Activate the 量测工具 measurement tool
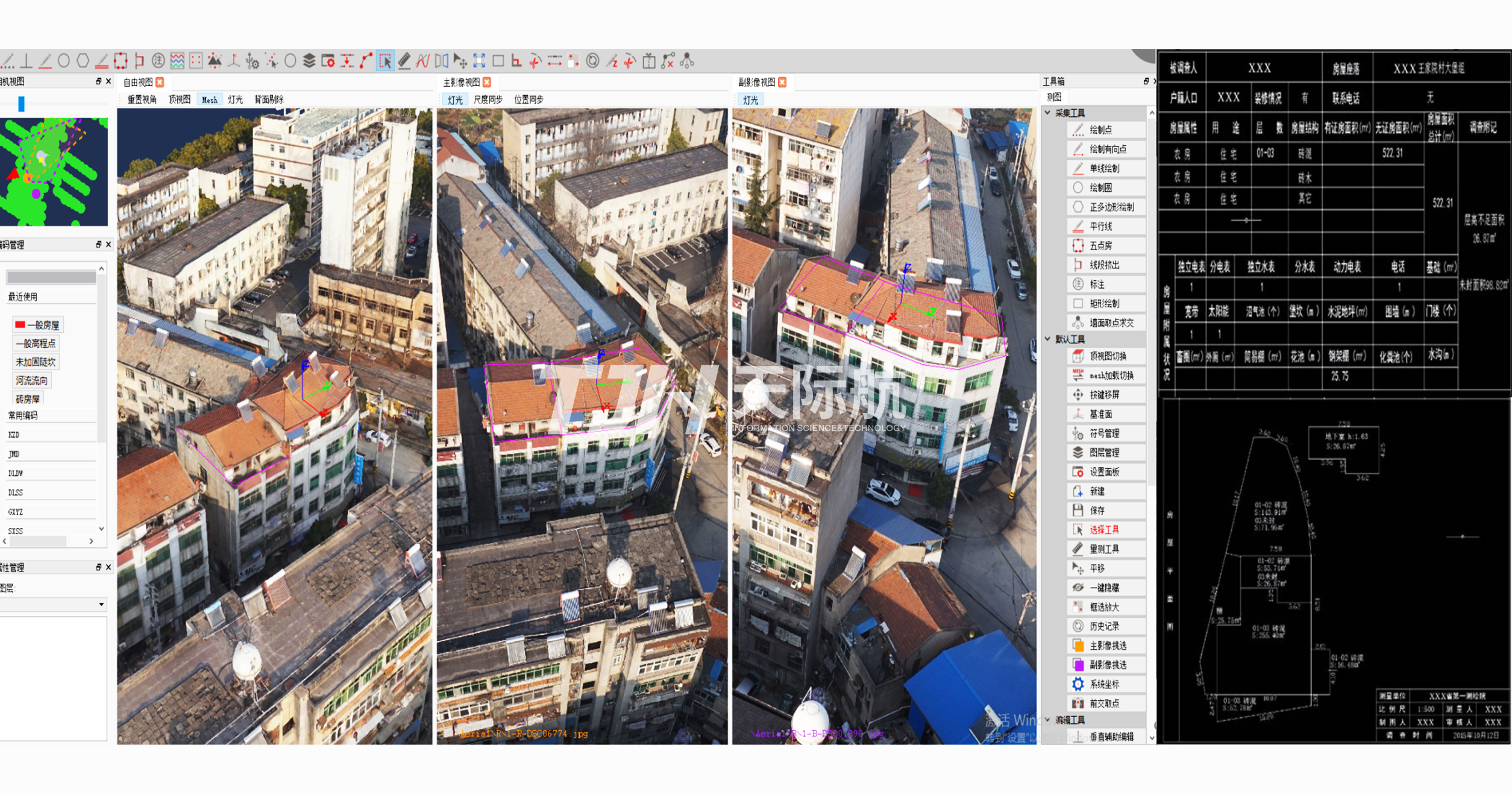 (1104, 549)
